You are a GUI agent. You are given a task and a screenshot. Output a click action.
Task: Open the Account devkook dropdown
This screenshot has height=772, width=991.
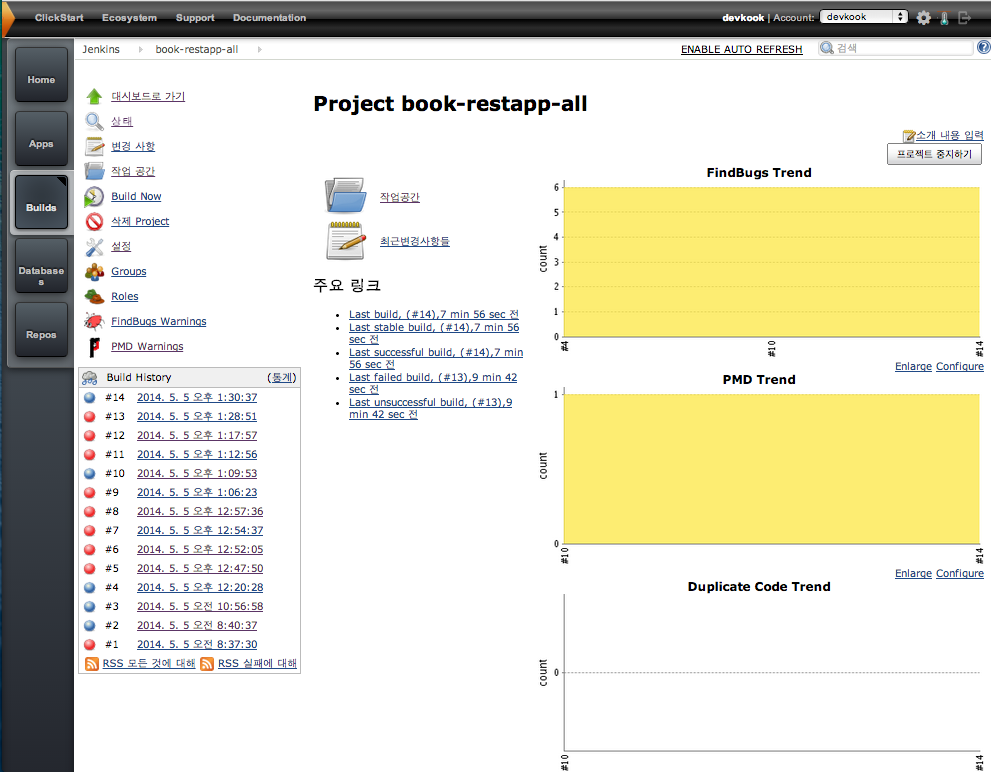(x=863, y=17)
